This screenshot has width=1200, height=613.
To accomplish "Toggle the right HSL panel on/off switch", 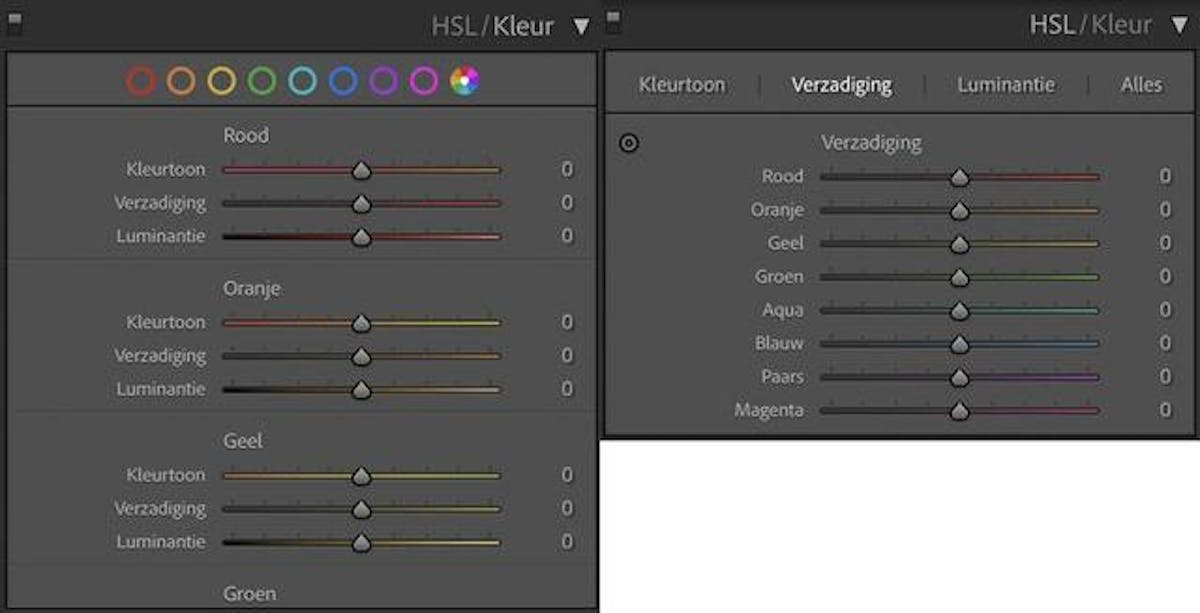I will (x=613, y=23).
